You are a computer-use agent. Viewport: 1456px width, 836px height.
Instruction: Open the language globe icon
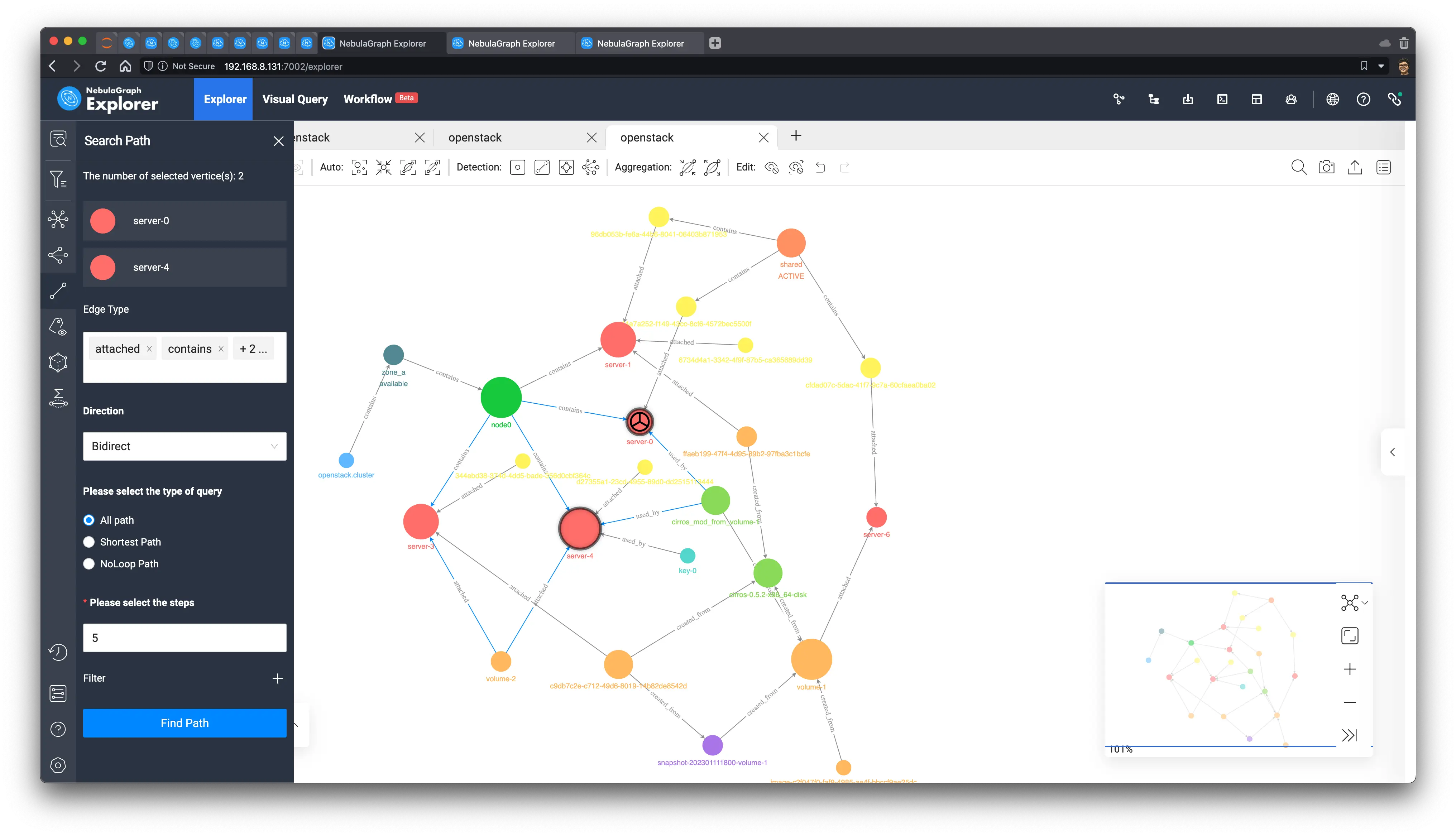tap(1332, 99)
